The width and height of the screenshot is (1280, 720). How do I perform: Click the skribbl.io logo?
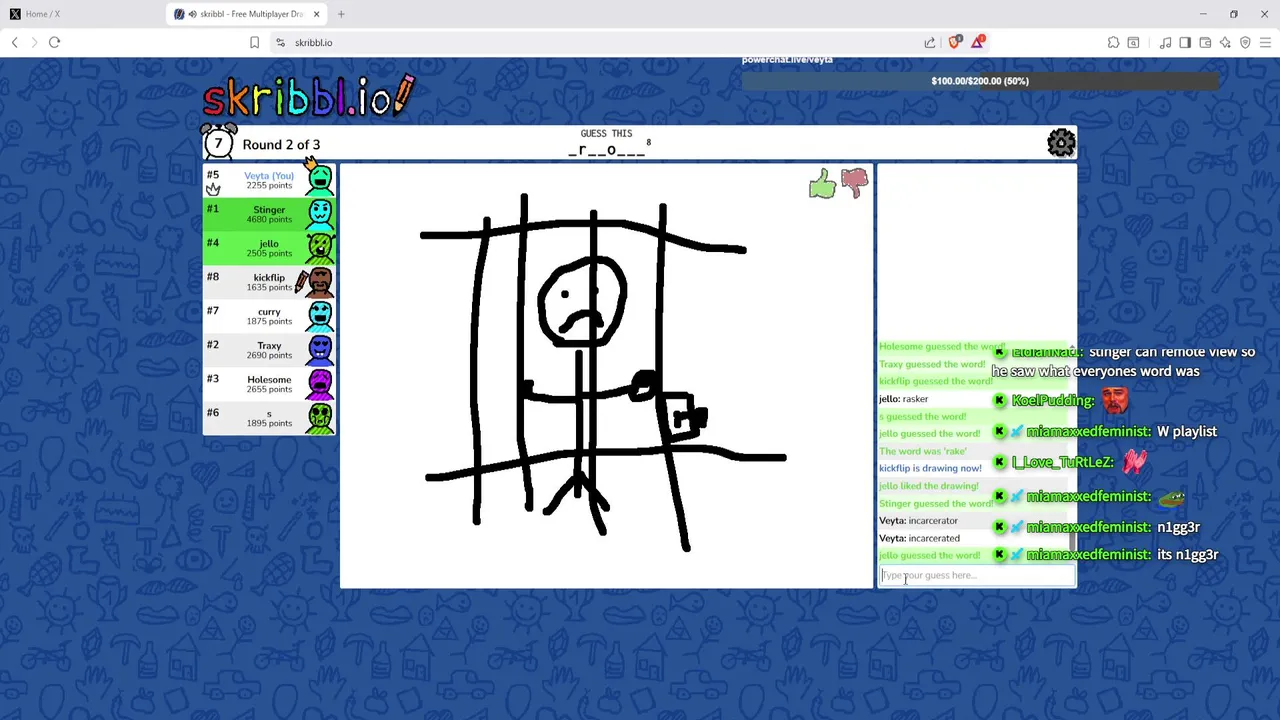point(308,95)
